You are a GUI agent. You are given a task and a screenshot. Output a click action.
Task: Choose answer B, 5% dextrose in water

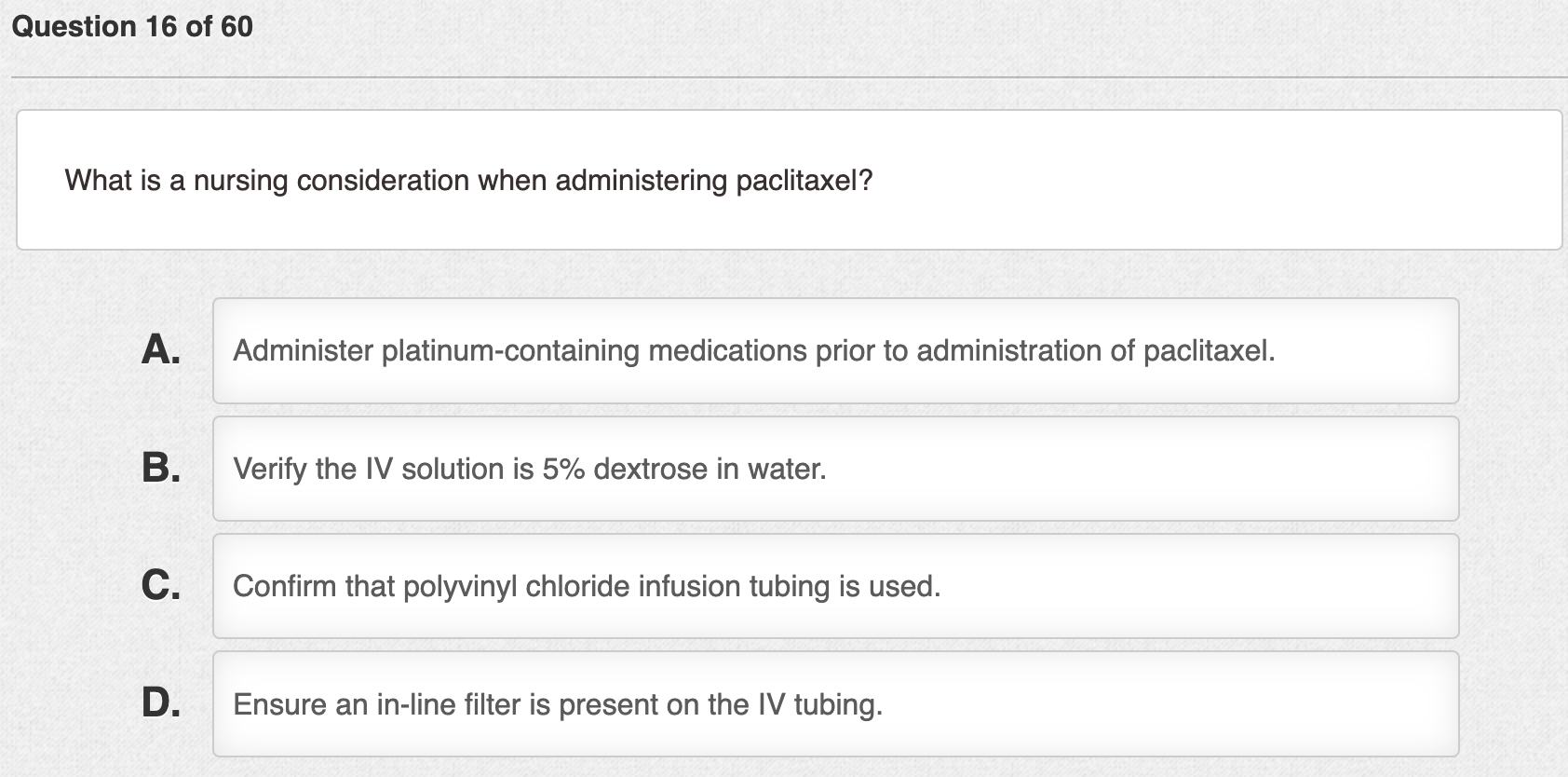click(834, 469)
